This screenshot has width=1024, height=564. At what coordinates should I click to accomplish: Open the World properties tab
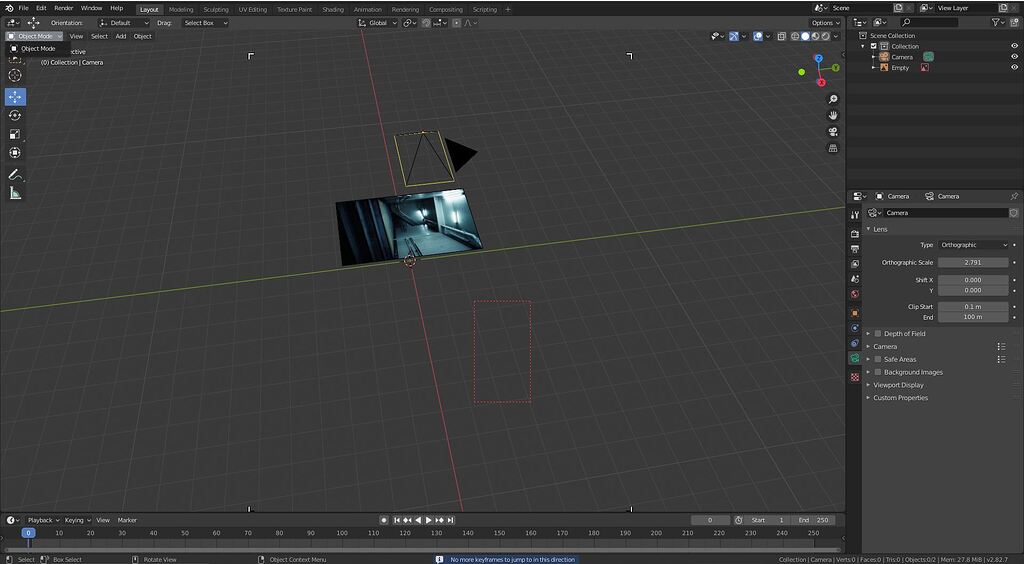855,294
